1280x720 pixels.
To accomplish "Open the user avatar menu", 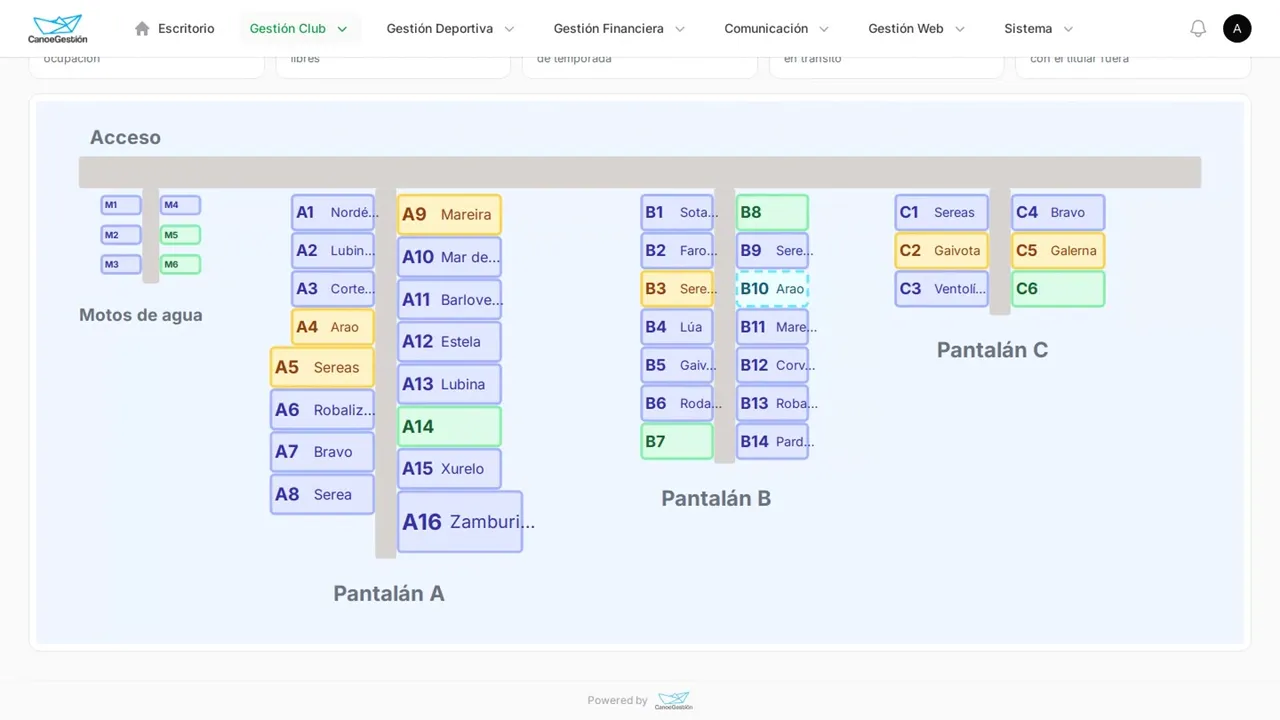I will pos(1237,29).
